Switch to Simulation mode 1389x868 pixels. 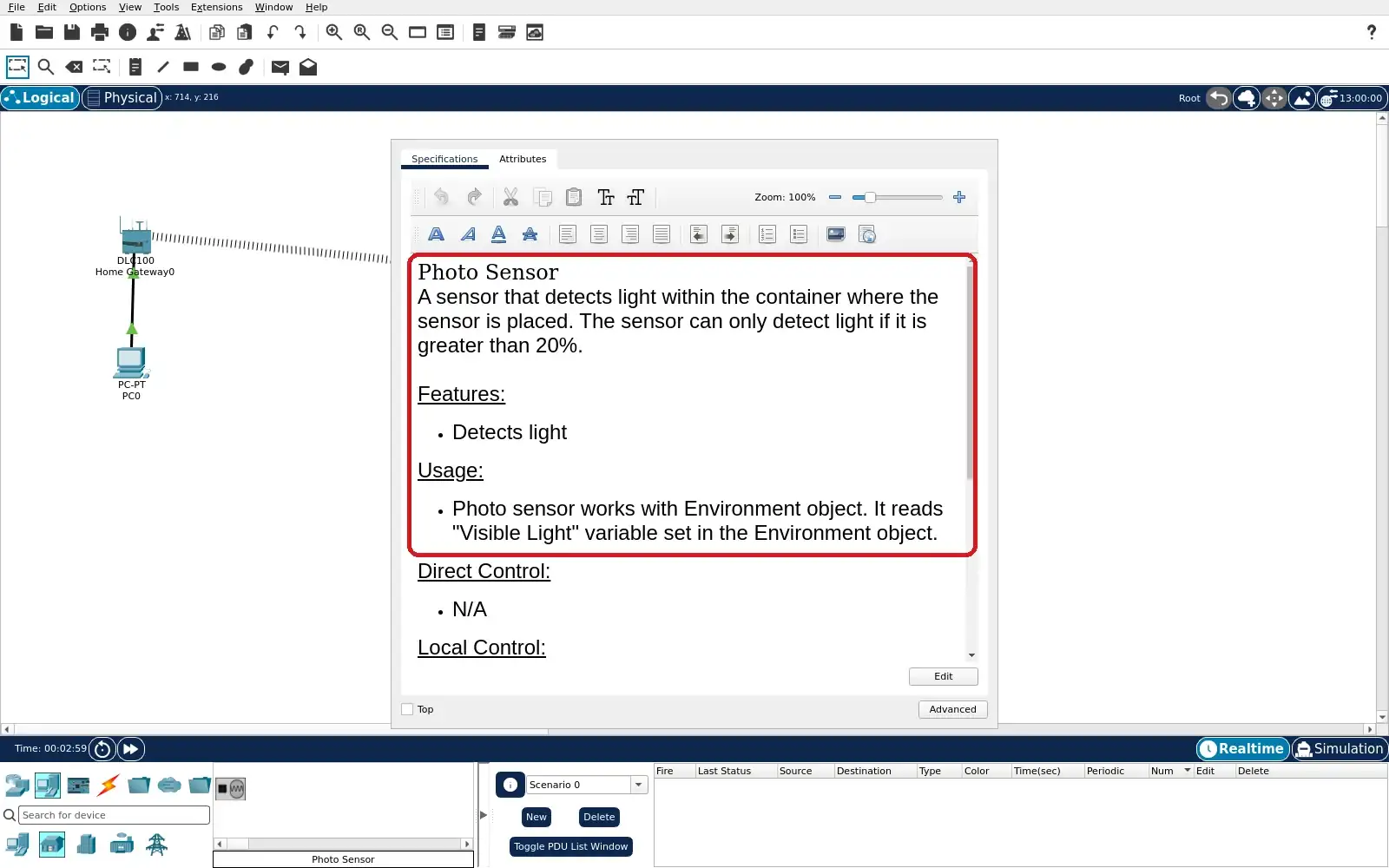(1340, 748)
